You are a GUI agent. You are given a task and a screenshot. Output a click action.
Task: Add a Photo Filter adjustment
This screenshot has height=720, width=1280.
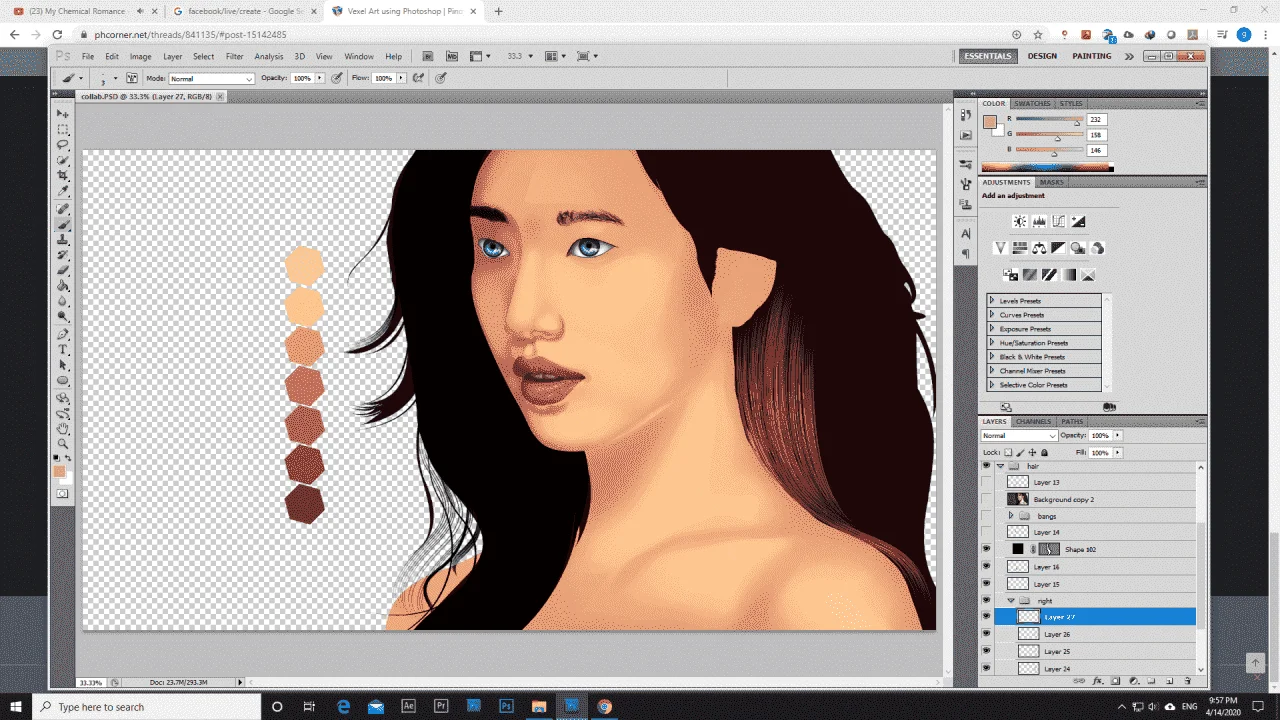click(1078, 248)
